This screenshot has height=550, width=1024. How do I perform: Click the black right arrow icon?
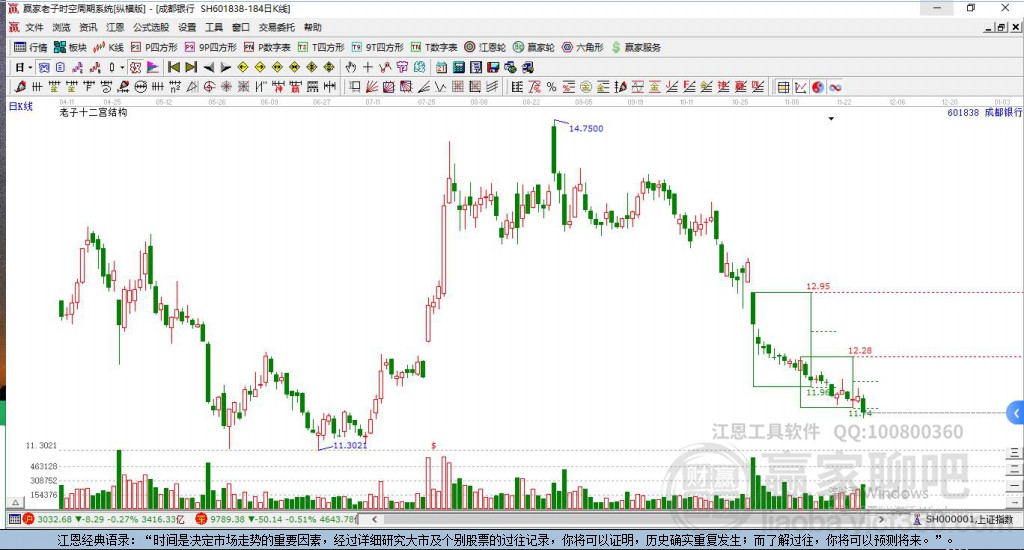225,67
